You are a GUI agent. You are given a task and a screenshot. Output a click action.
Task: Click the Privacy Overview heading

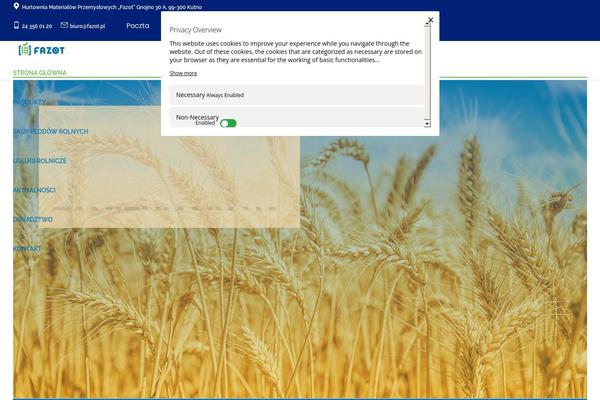click(196, 30)
